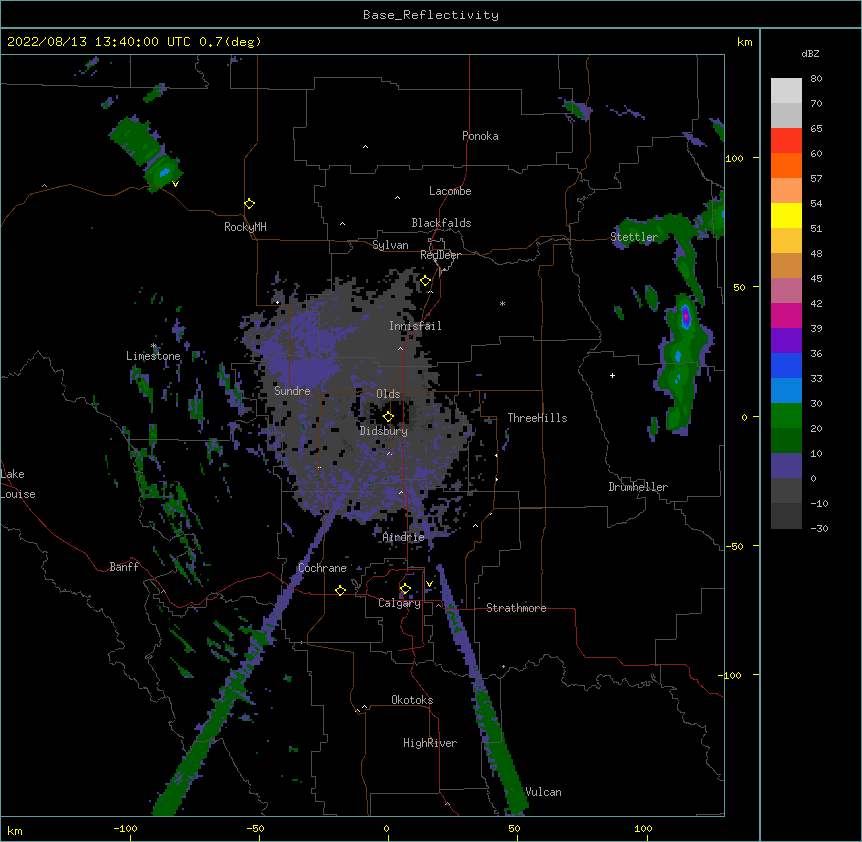The height and width of the screenshot is (842, 862).
Task: Click the magenta storm core east of ThreeHills
Action: [686, 317]
